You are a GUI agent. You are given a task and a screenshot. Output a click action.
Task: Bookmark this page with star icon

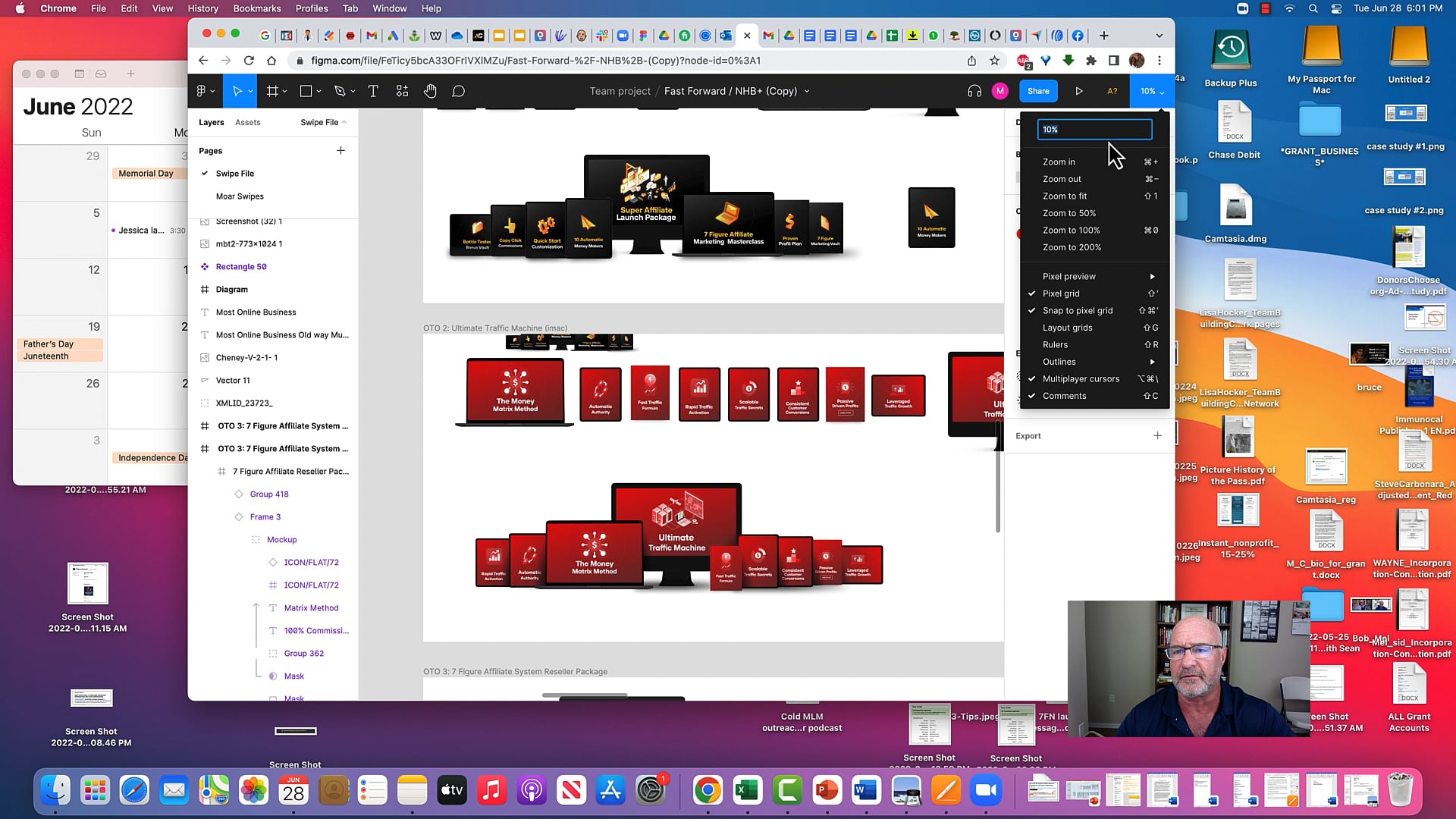coord(994,61)
